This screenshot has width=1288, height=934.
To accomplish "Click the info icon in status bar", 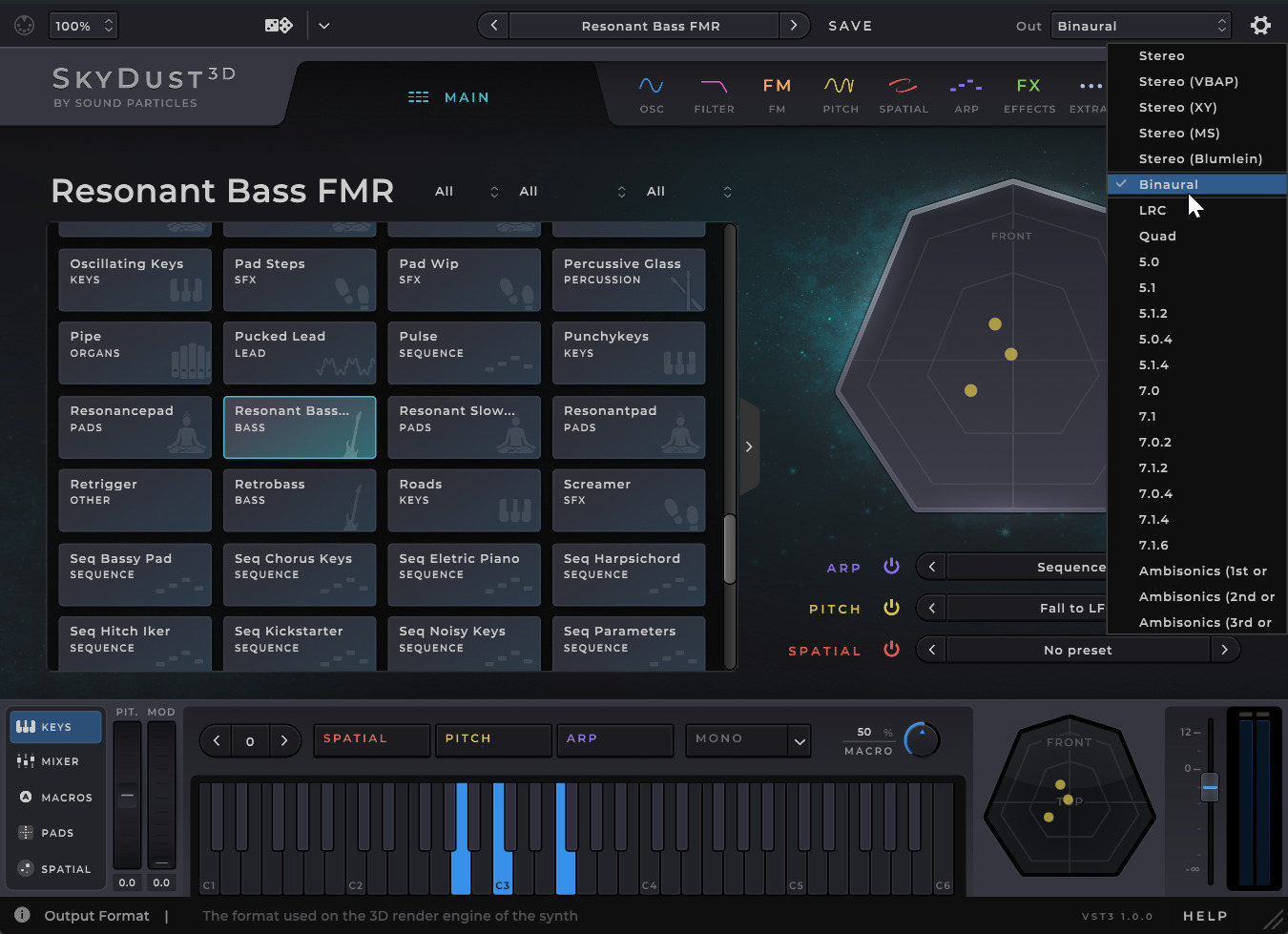I will coord(22,915).
